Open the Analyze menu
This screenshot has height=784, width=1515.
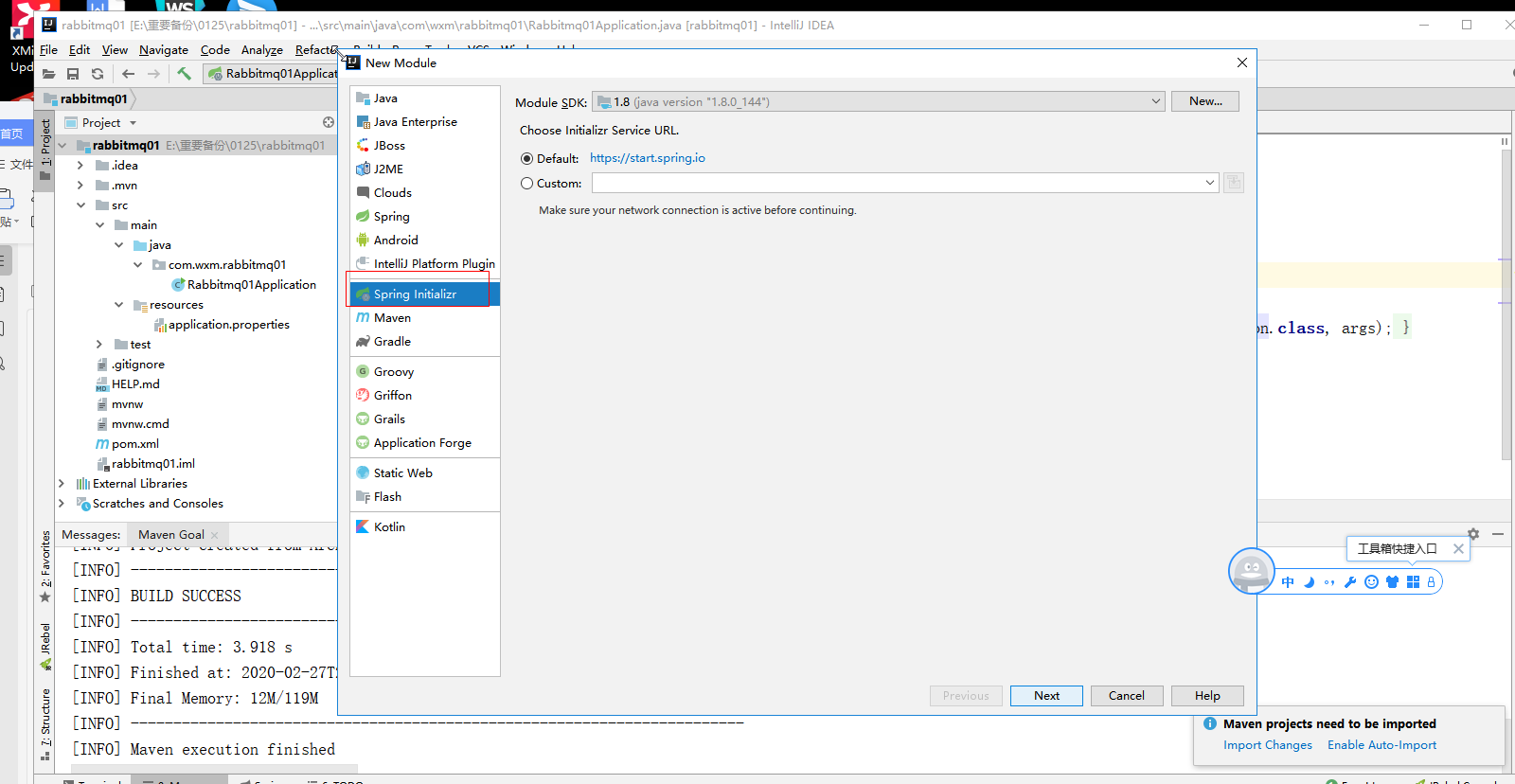(x=262, y=50)
